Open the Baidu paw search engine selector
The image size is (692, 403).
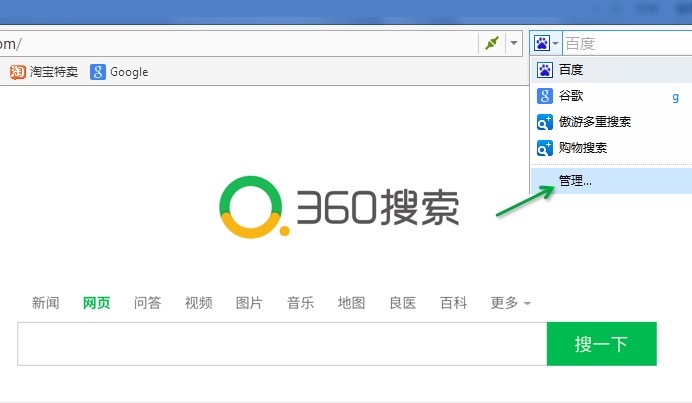pos(546,43)
